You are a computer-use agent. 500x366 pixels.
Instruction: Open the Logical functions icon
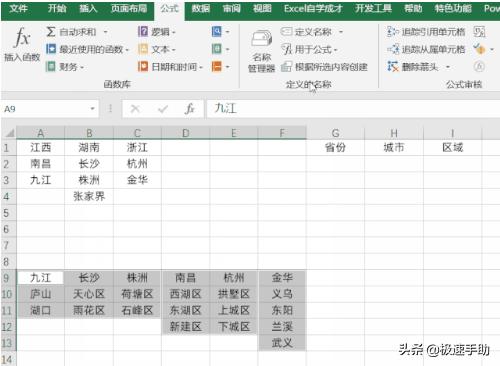coord(143,32)
